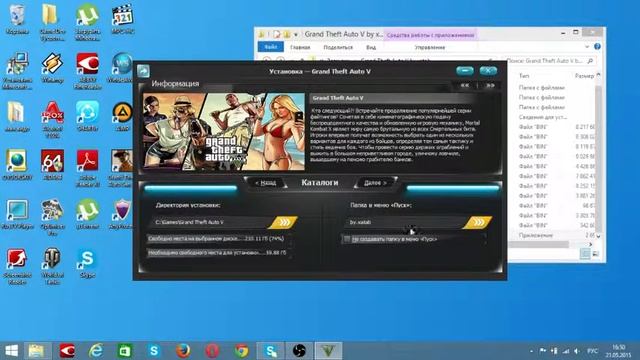Sort by the Тип column header

point(524,76)
